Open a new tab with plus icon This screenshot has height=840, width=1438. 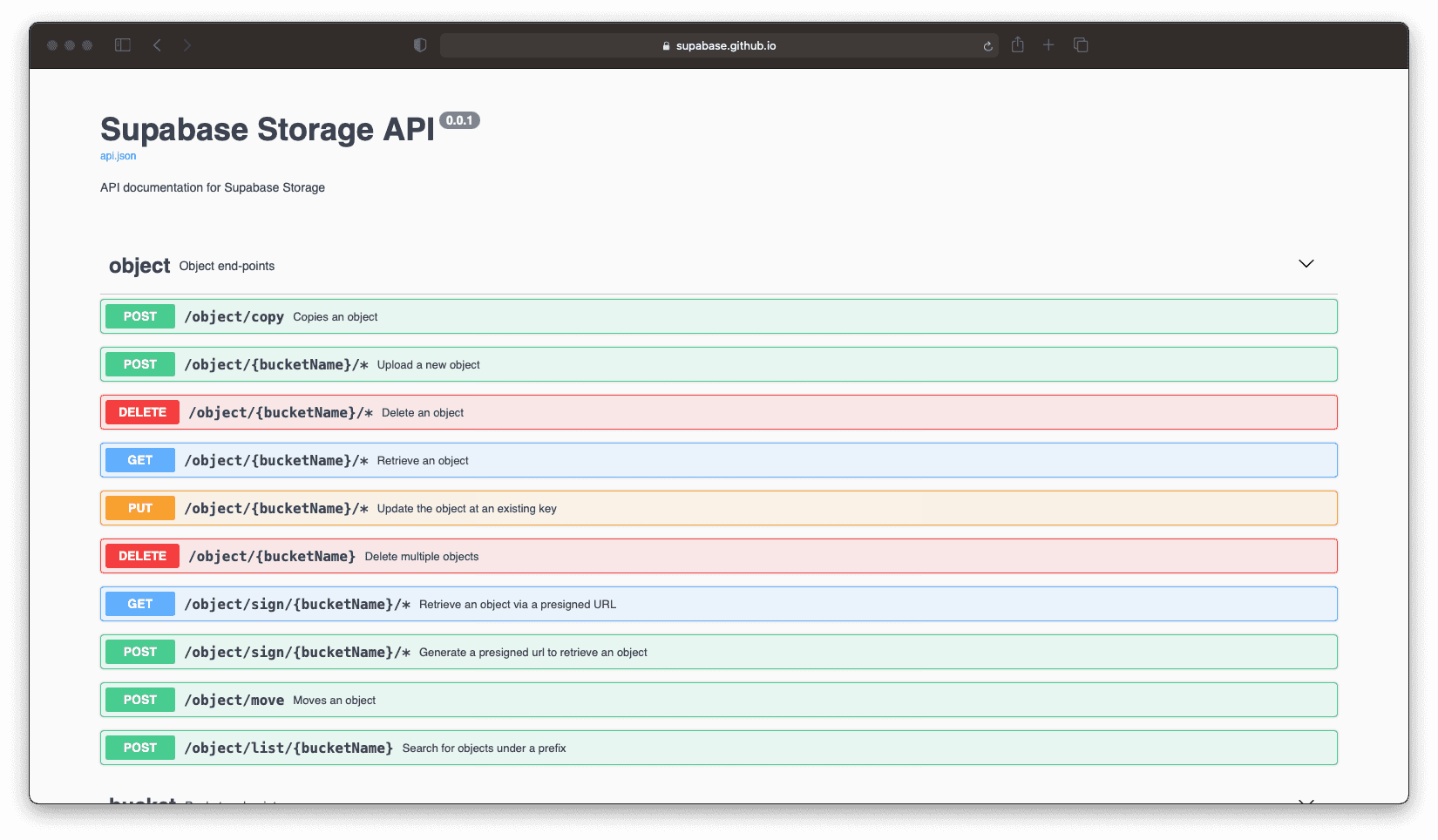click(1048, 45)
